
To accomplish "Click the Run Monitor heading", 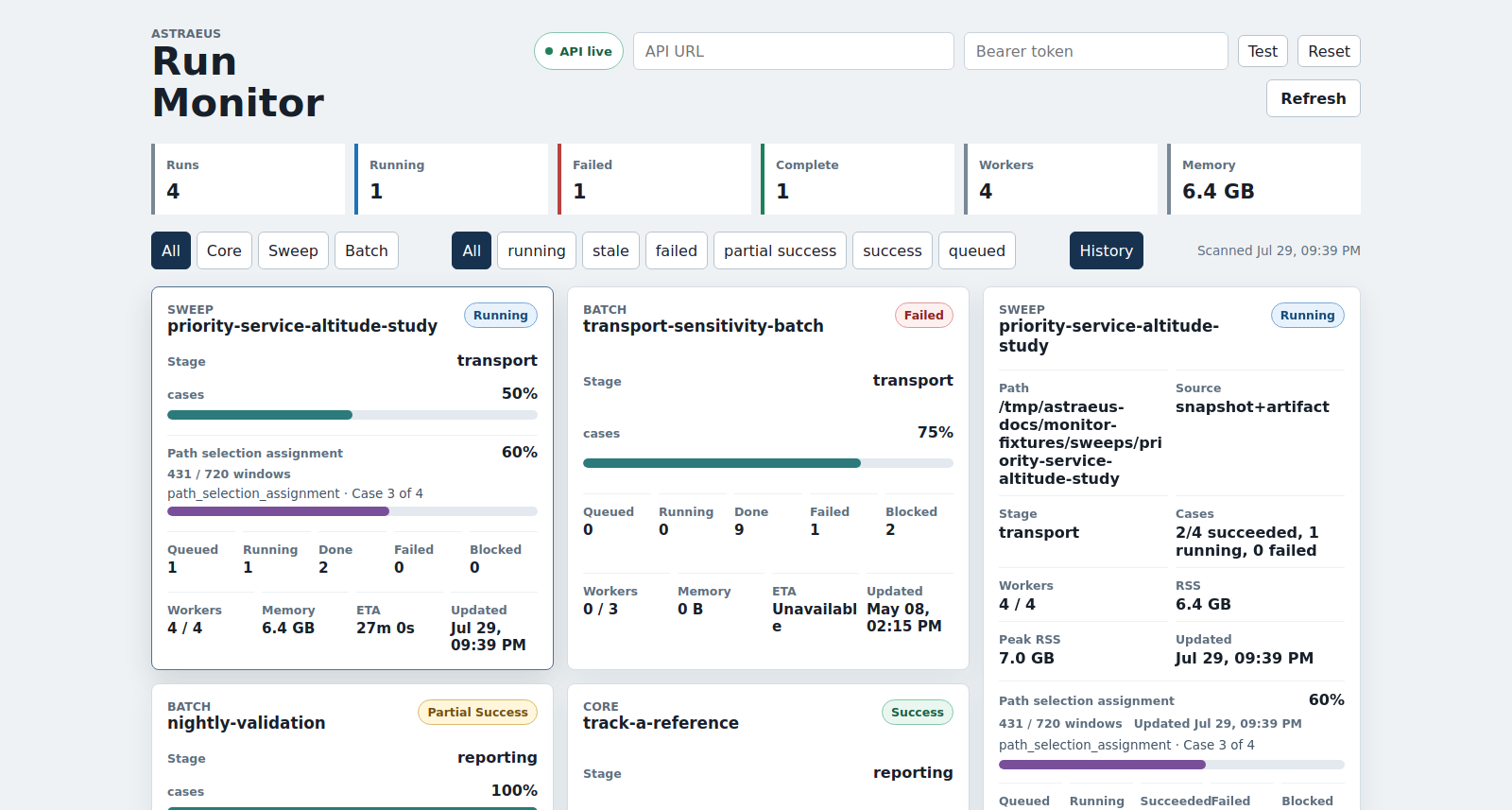I will tap(238, 82).
